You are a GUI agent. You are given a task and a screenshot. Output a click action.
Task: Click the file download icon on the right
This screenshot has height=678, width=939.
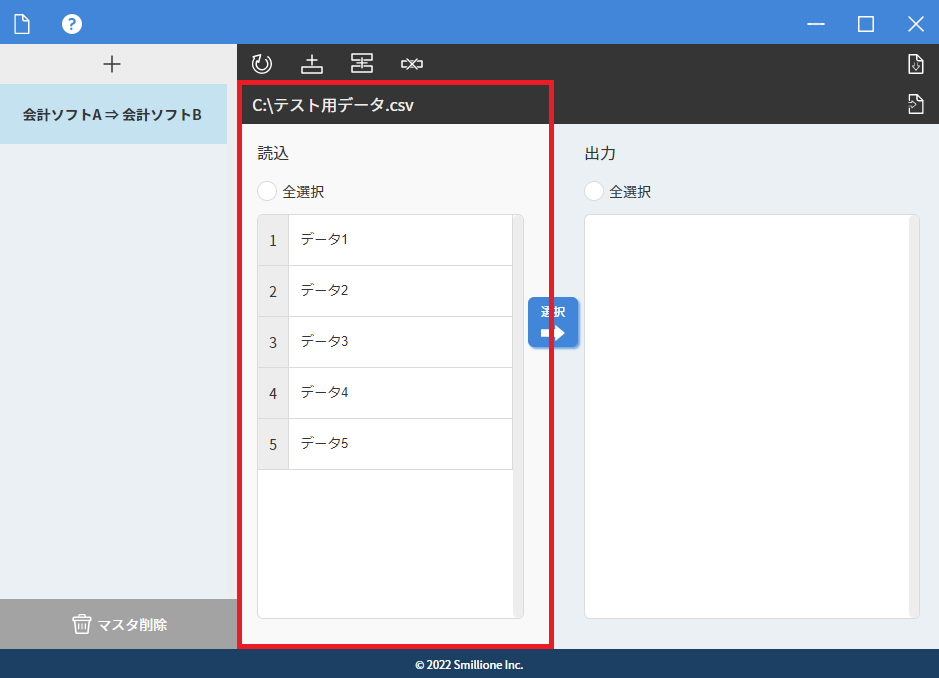[915, 63]
